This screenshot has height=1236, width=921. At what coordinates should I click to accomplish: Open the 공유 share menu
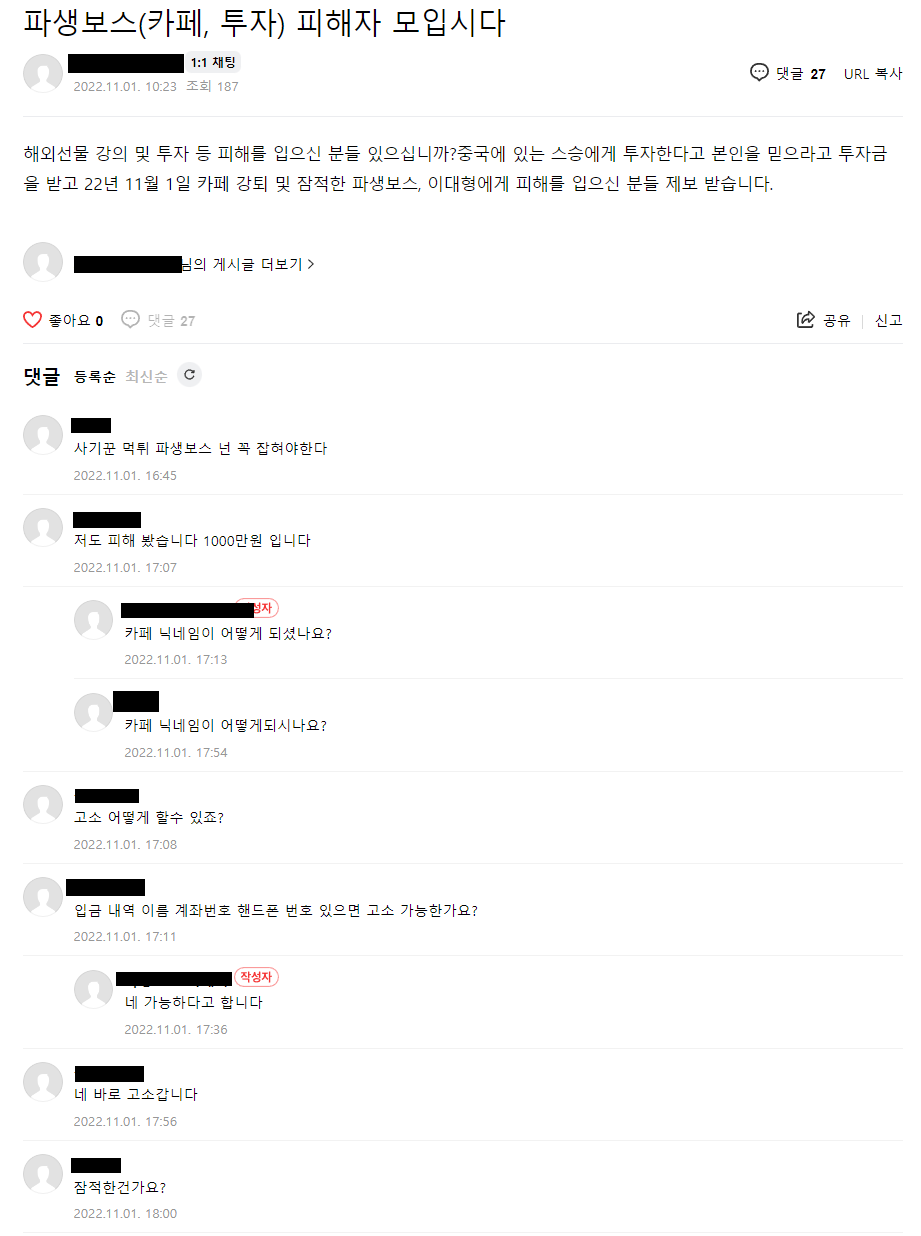coord(823,320)
